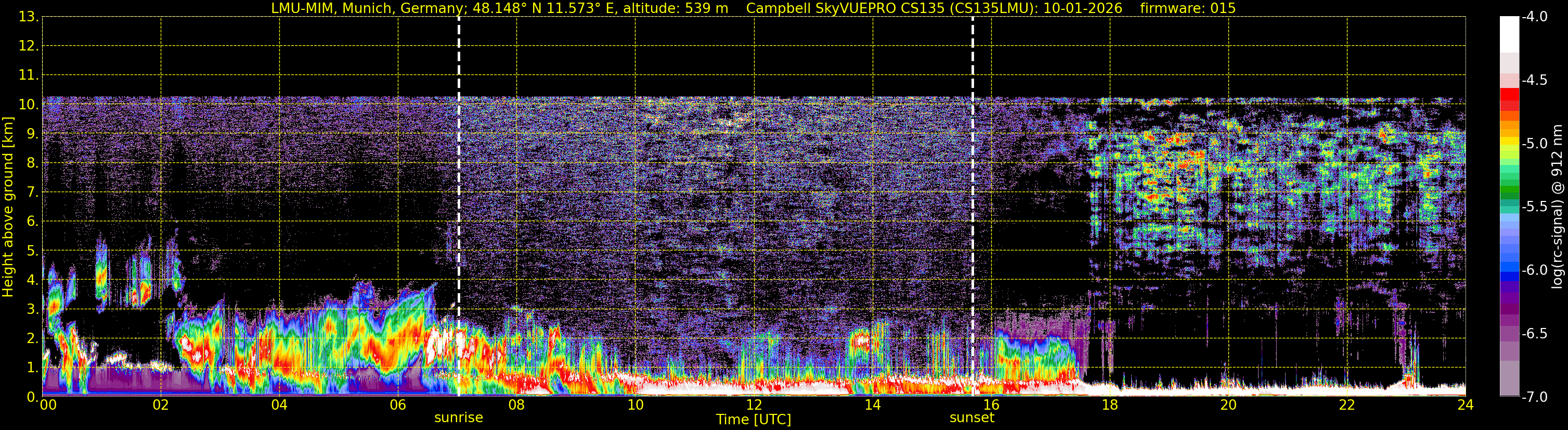Screen dimensions: 1568x430
Task: Click the time axis tick label 10
Action: coord(636,405)
